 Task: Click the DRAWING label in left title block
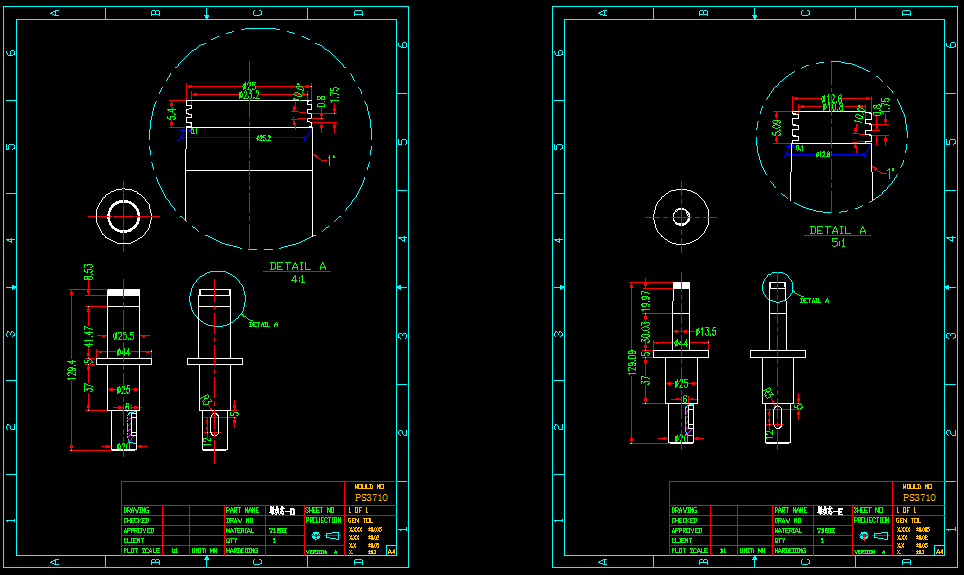click(136, 510)
